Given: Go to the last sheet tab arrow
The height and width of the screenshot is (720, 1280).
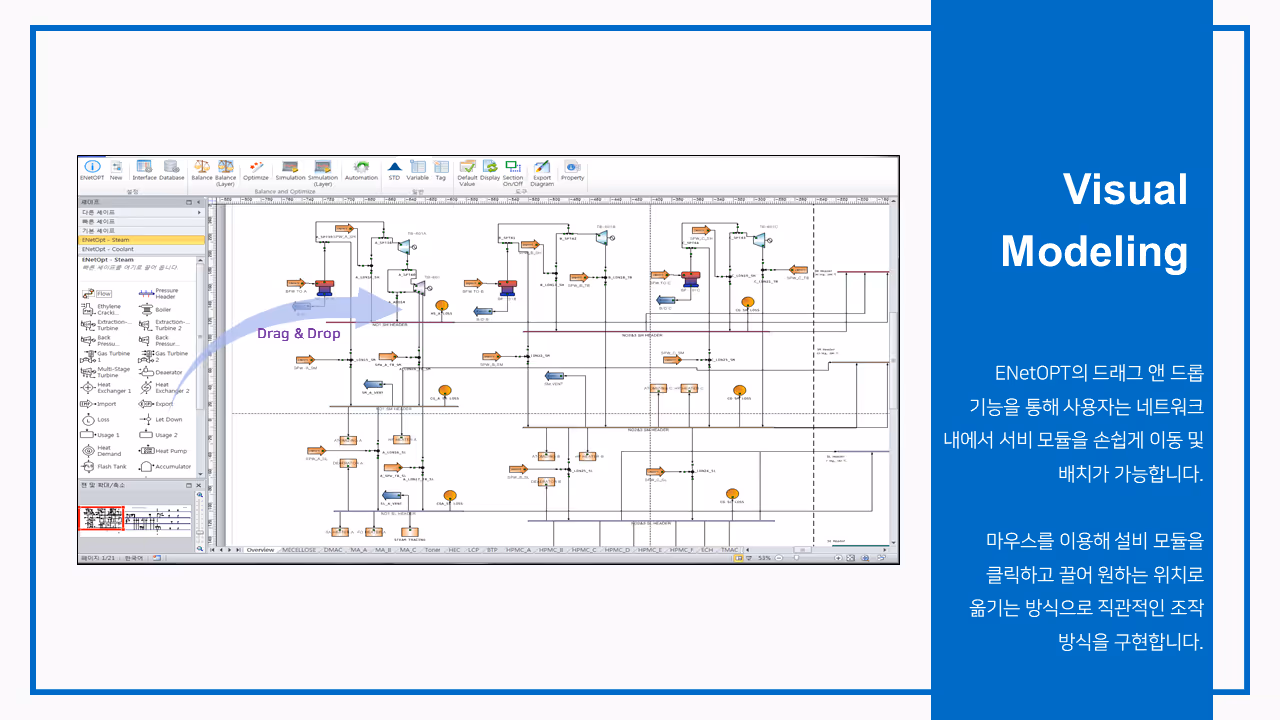Looking at the screenshot, I should click(239, 550).
